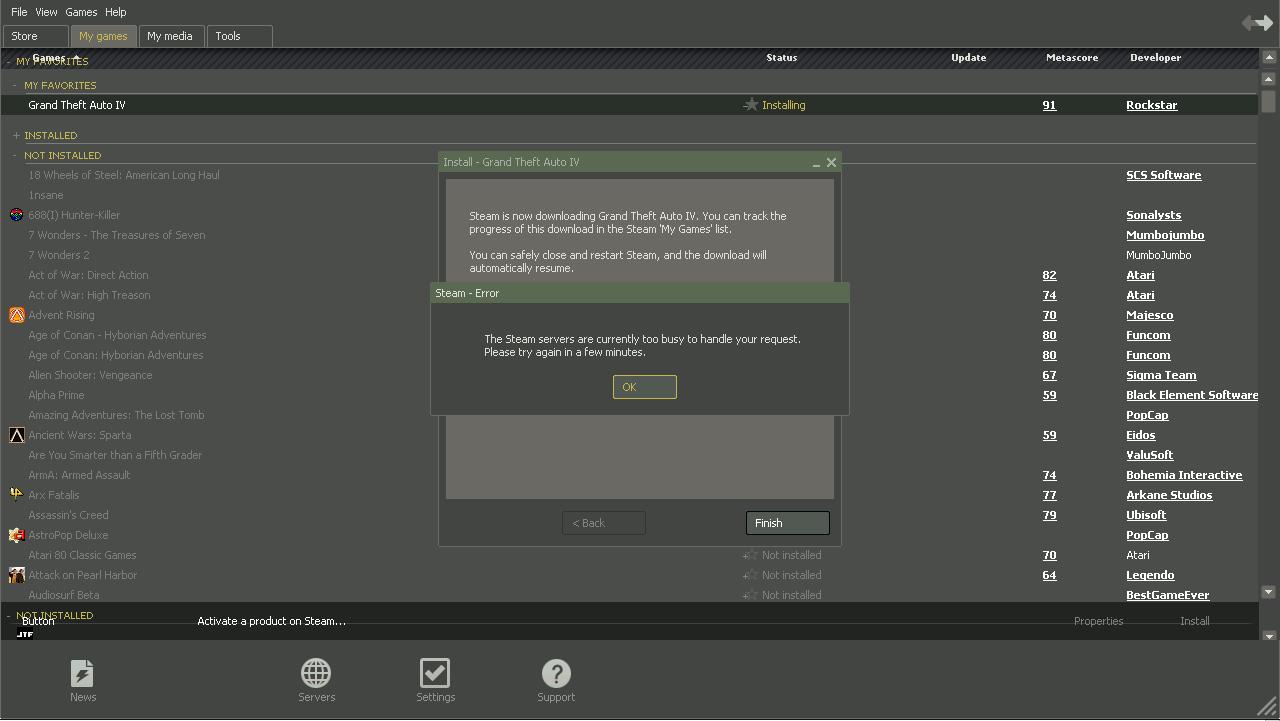
Task: Open the Support help icon
Action: click(556, 681)
